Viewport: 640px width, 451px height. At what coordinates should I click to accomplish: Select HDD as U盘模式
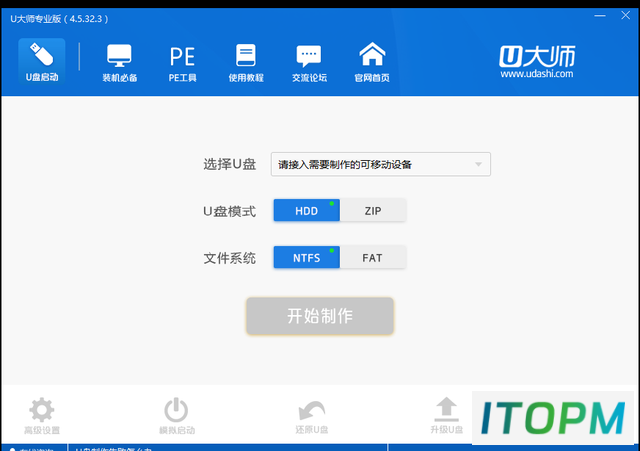click(307, 211)
